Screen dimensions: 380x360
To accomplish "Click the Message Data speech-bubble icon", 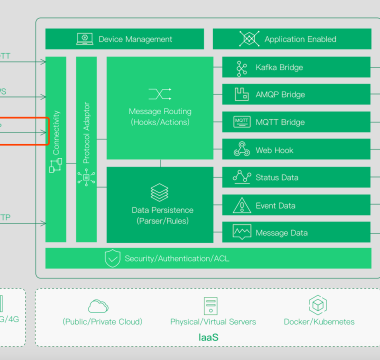I will [x=242, y=232].
